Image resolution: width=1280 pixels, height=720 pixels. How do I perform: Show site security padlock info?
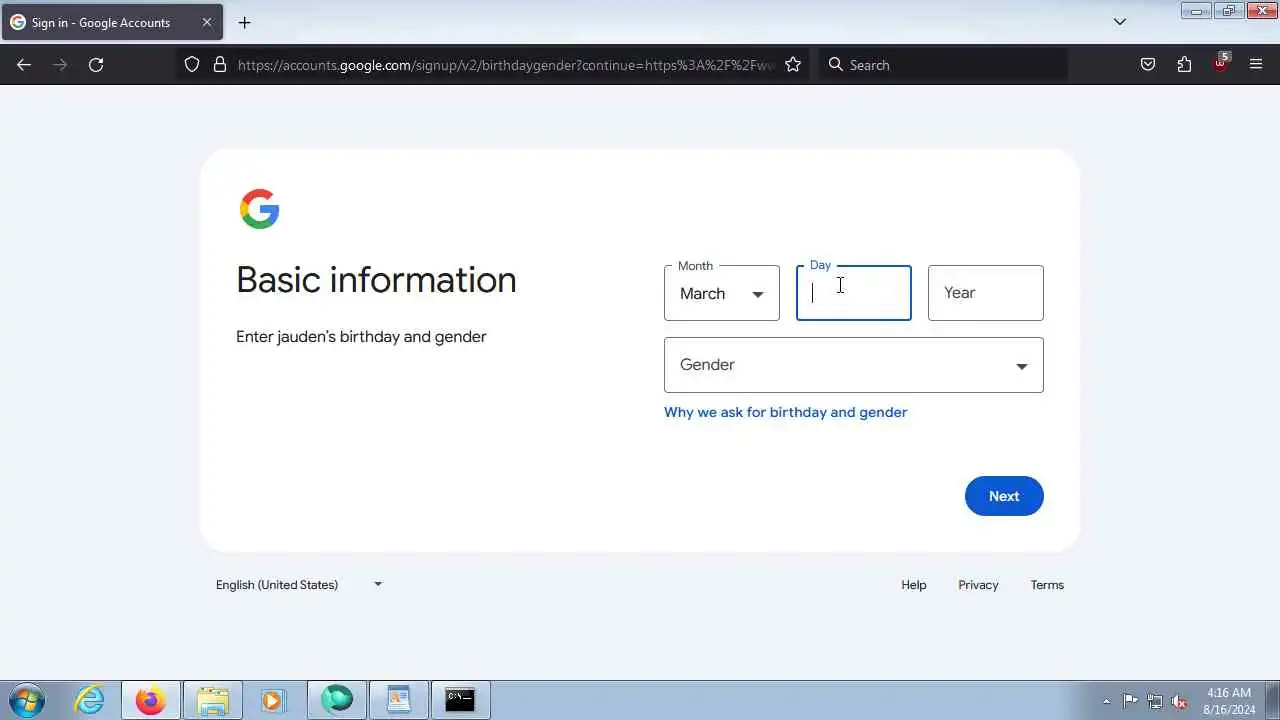tap(220, 65)
